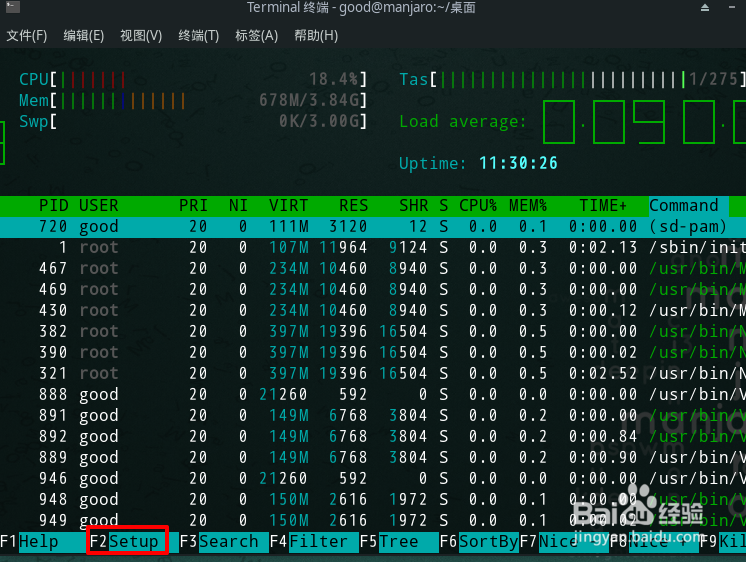Select the process row with PID 467
Viewport: 746px width, 562px height.
(373, 268)
